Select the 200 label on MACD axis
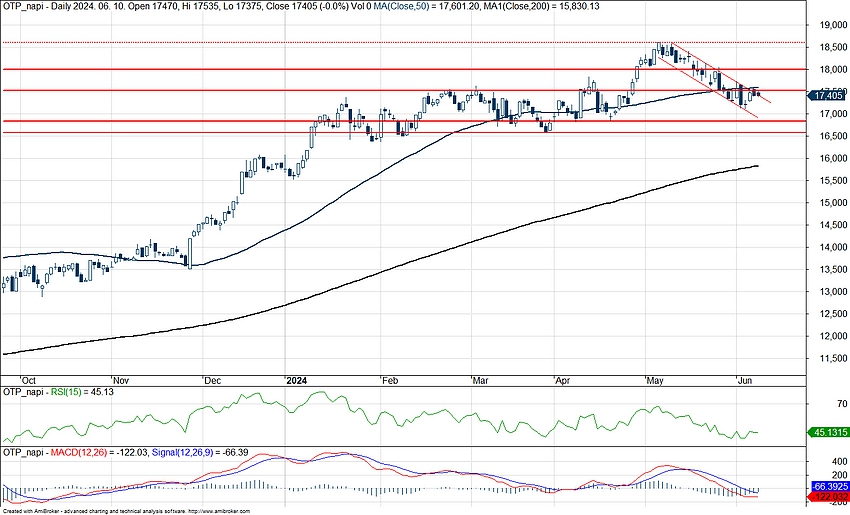Viewport: 850px width, 515px height. coord(840,474)
